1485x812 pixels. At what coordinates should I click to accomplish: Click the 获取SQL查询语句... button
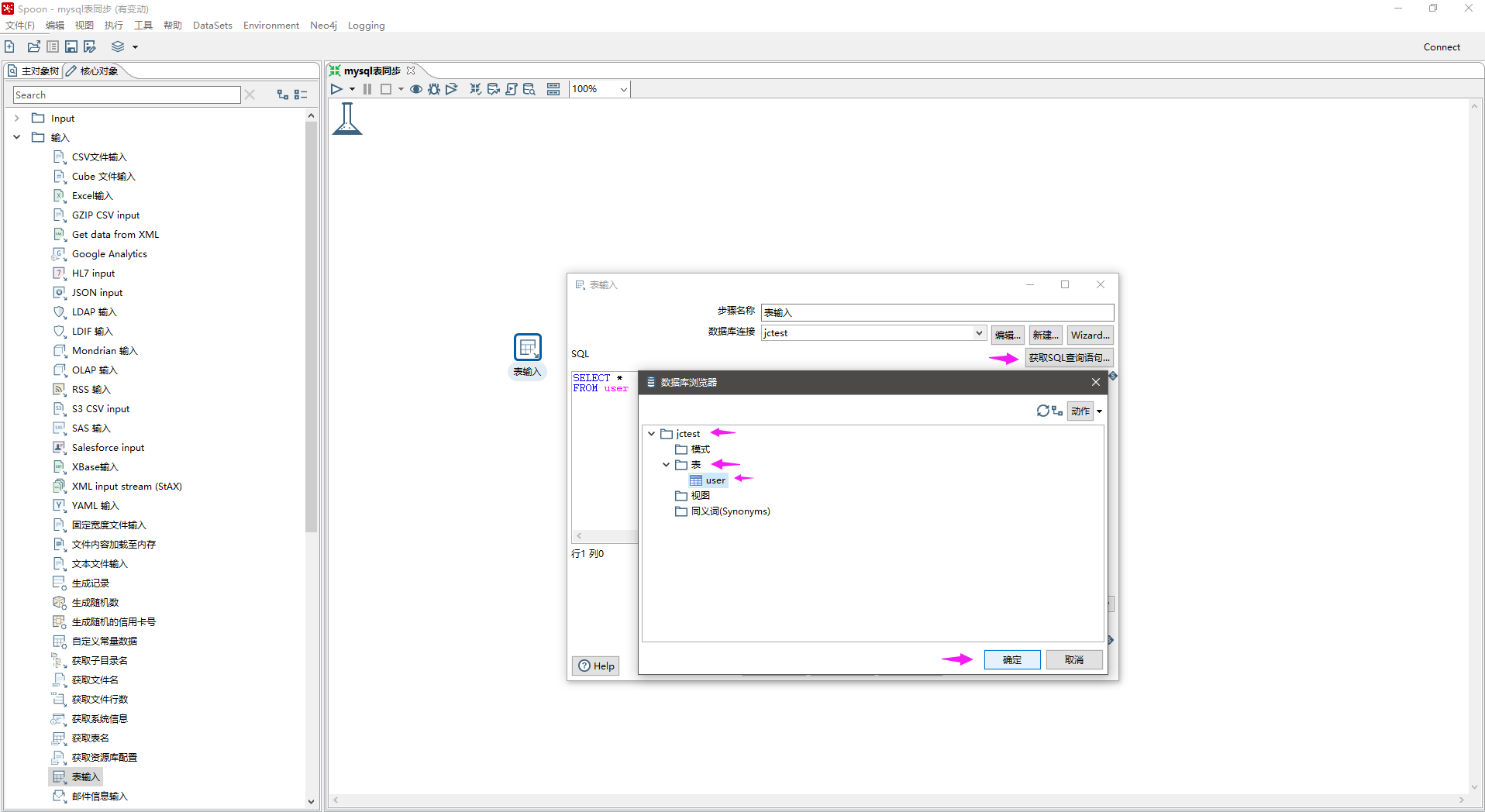(x=1069, y=358)
